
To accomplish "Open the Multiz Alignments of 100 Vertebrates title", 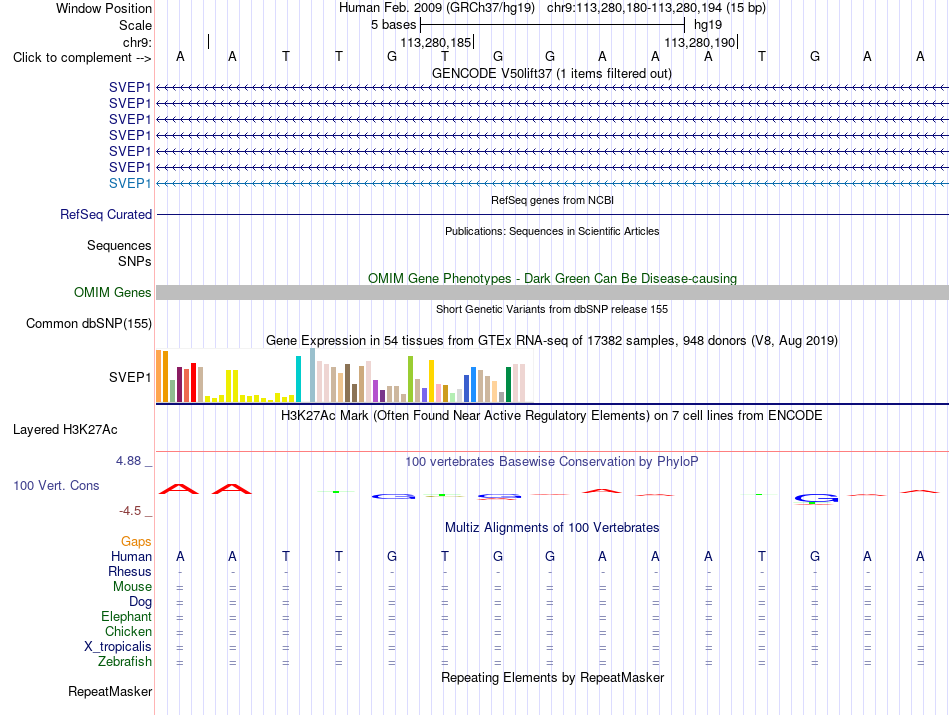I will pos(552,528).
